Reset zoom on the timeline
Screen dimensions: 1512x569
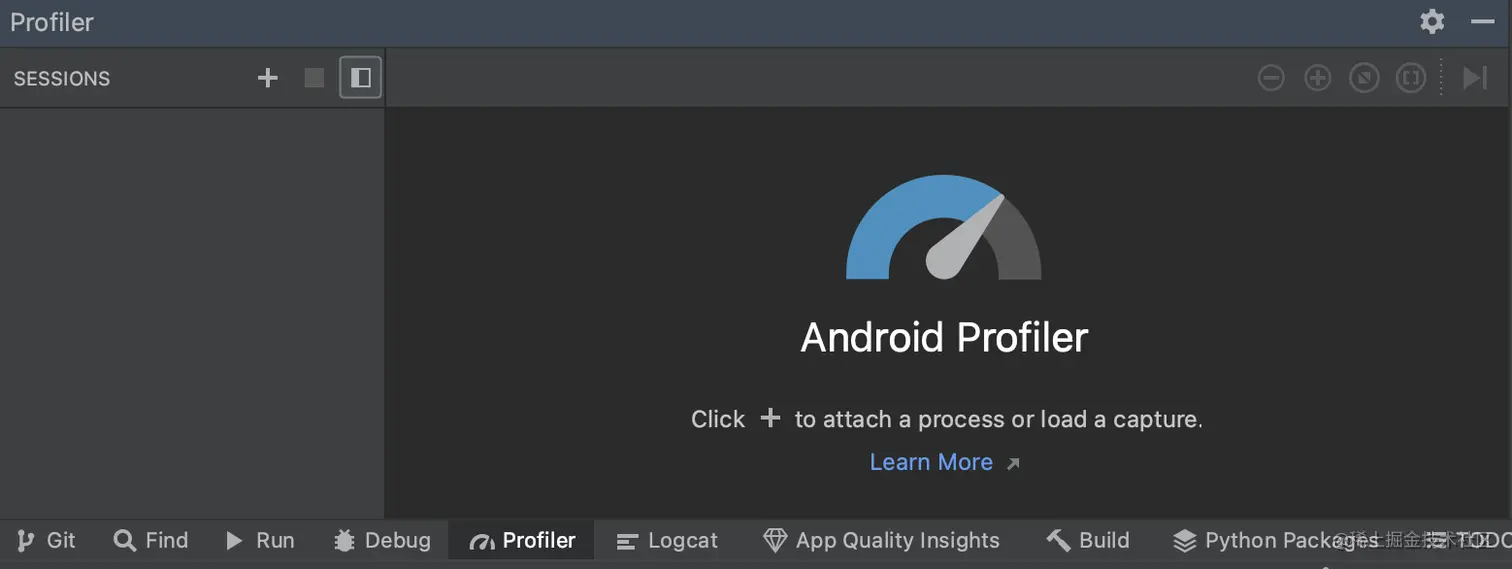click(x=1364, y=78)
